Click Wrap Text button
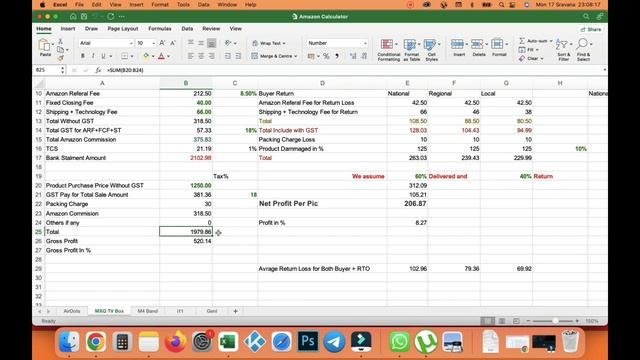This screenshot has height=360, width=640. tap(269, 43)
